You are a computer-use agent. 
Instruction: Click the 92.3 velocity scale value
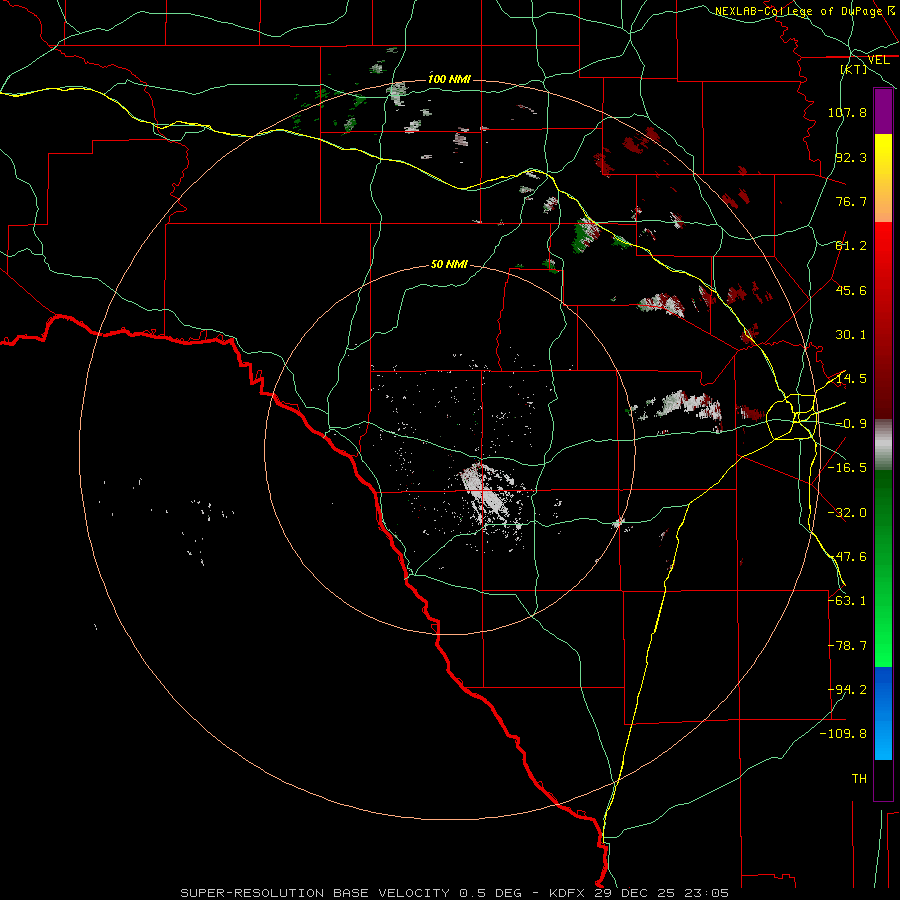coord(851,157)
